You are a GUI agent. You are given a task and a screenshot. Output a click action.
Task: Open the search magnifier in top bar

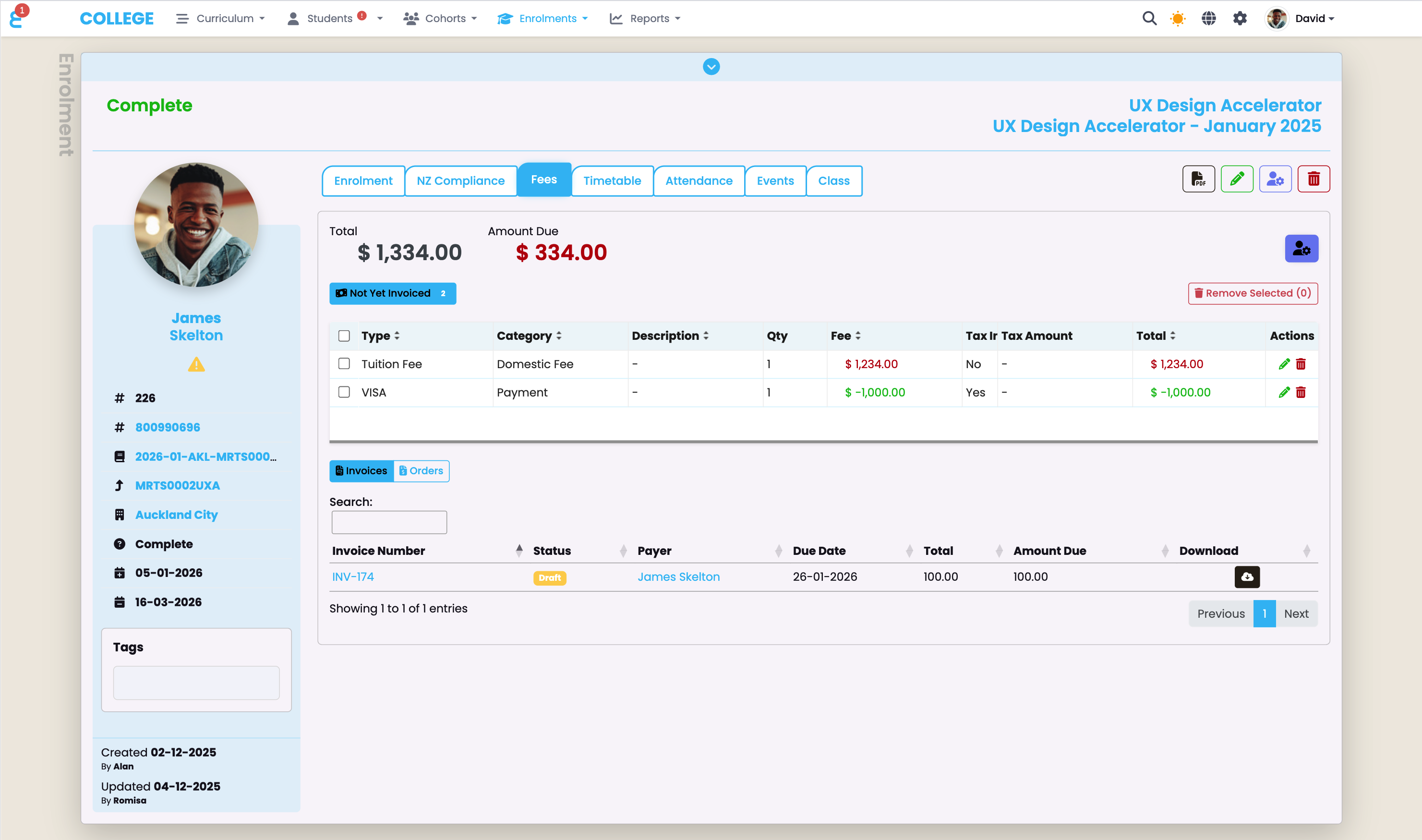pyautogui.click(x=1149, y=18)
